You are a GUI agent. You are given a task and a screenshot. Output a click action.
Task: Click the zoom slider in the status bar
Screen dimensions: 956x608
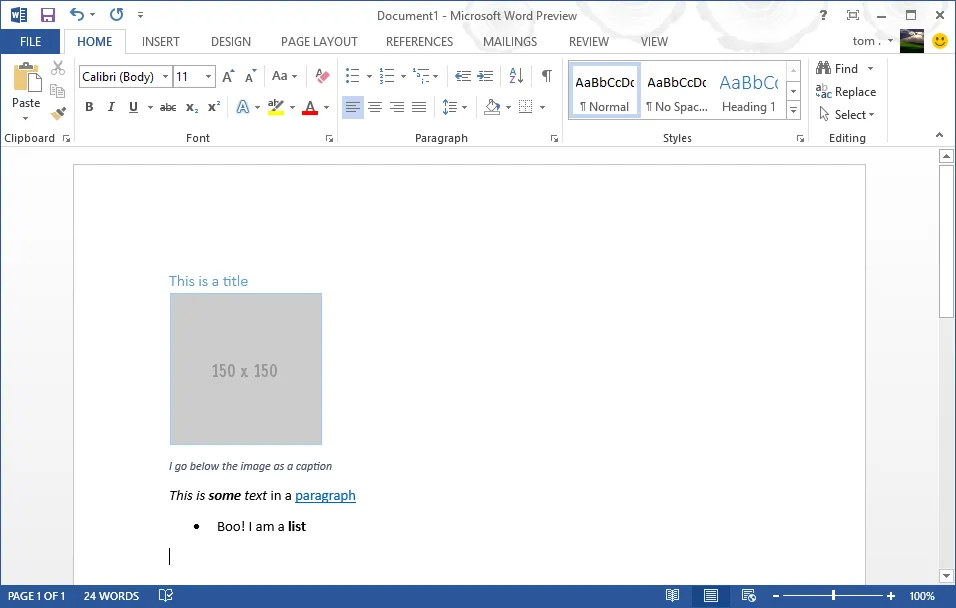(833, 596)
